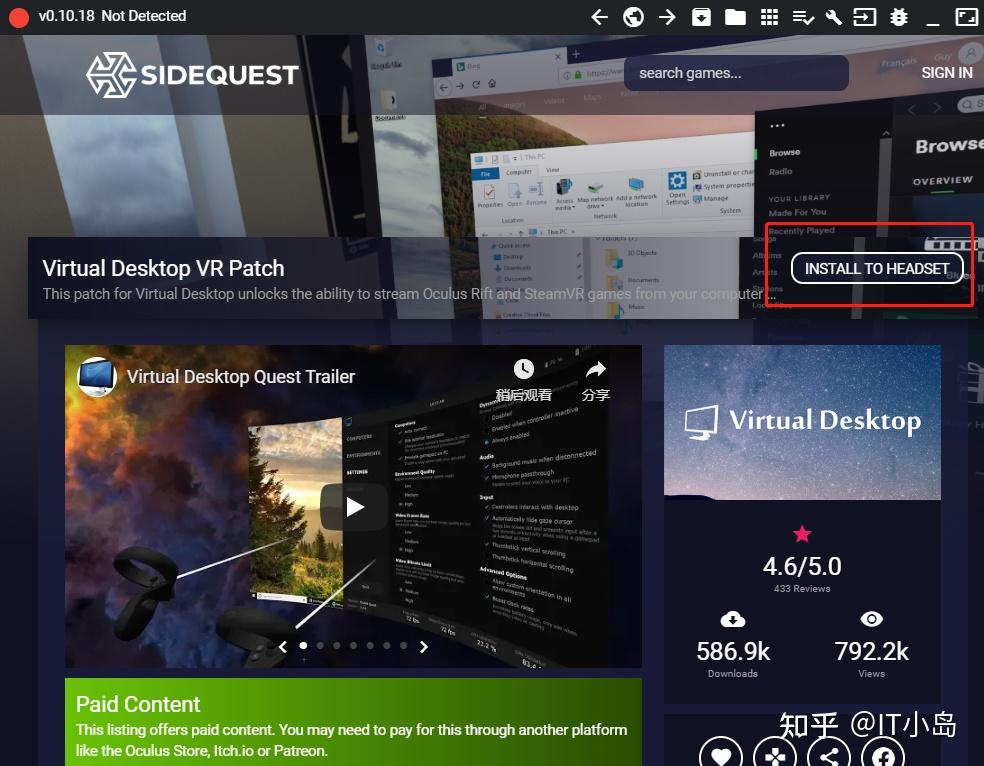984x766 pixels.
Task: Advance the trailer carousel with right chevron
Action: [423, 647]
